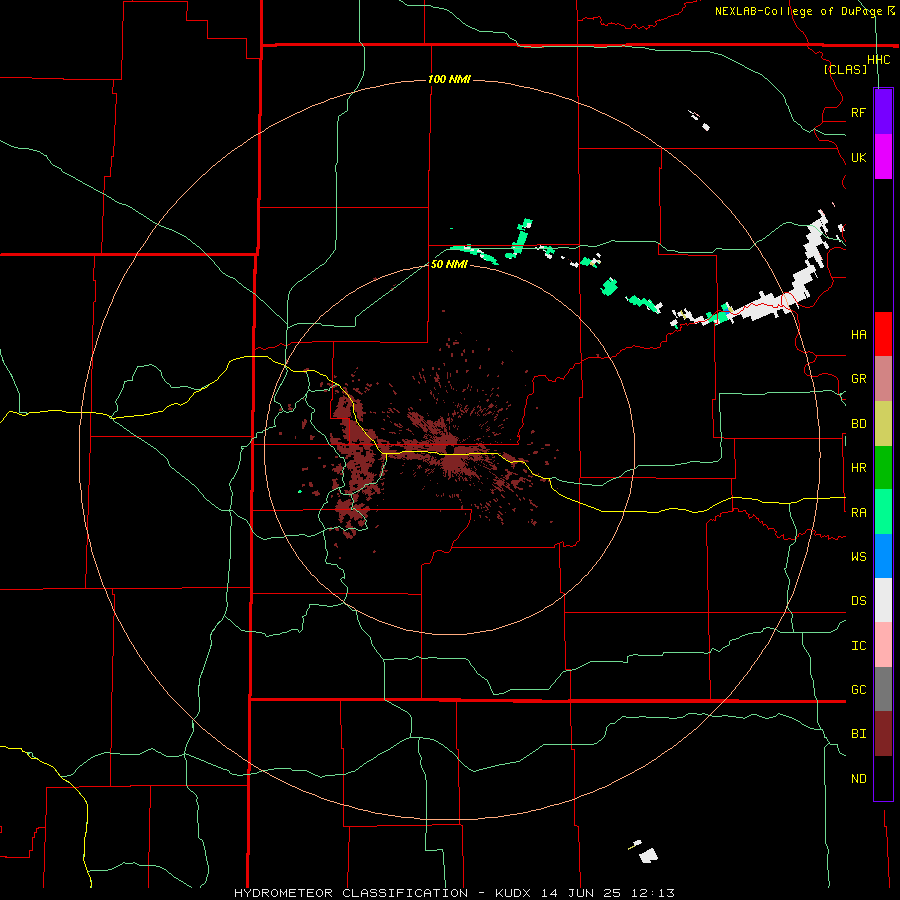This screenshot has height=900, width=900.
Task: Click the 'UK' legend label
Action: pyautogui.click(x=858, y=157)
